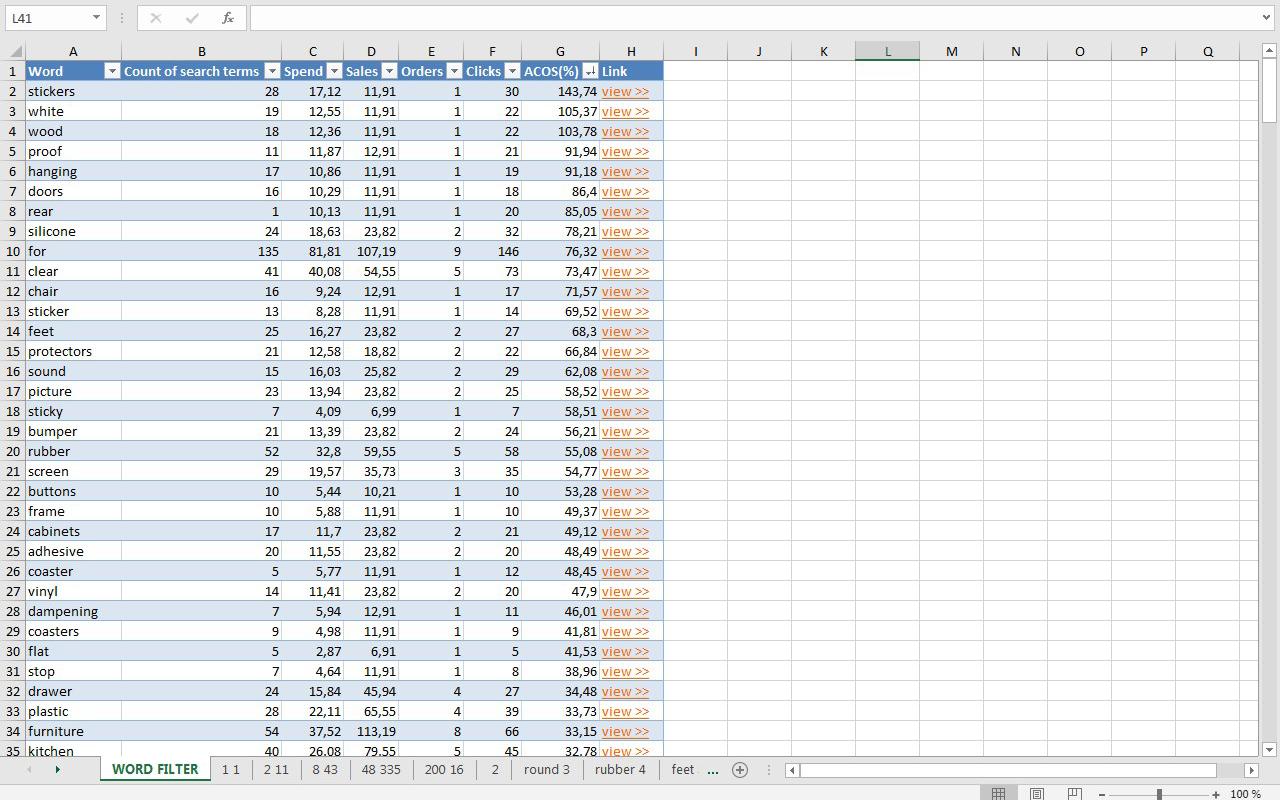Image resolution: width=1280 pixels, height=800 pixels.
Task: Open the ACOS(%) column sort filter dropdown
Action: pyautogui.click(x=590, y=71)
